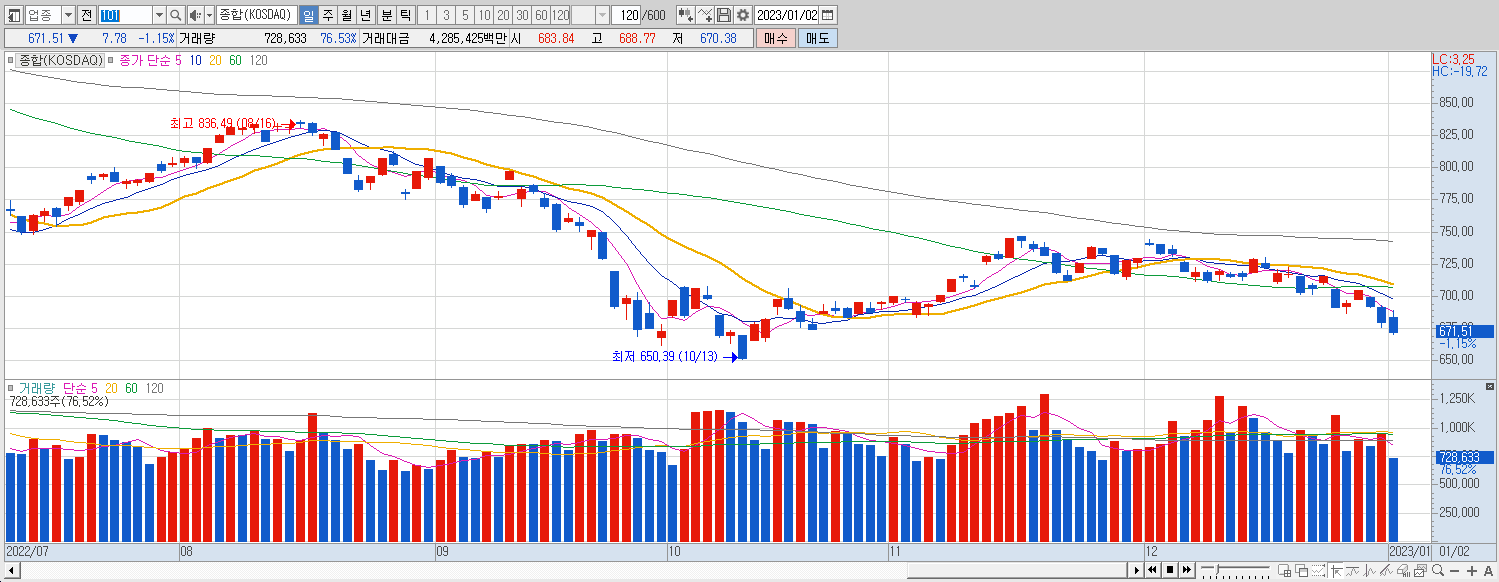Click the stop button in bottom bar

(x=1170, y=570)
